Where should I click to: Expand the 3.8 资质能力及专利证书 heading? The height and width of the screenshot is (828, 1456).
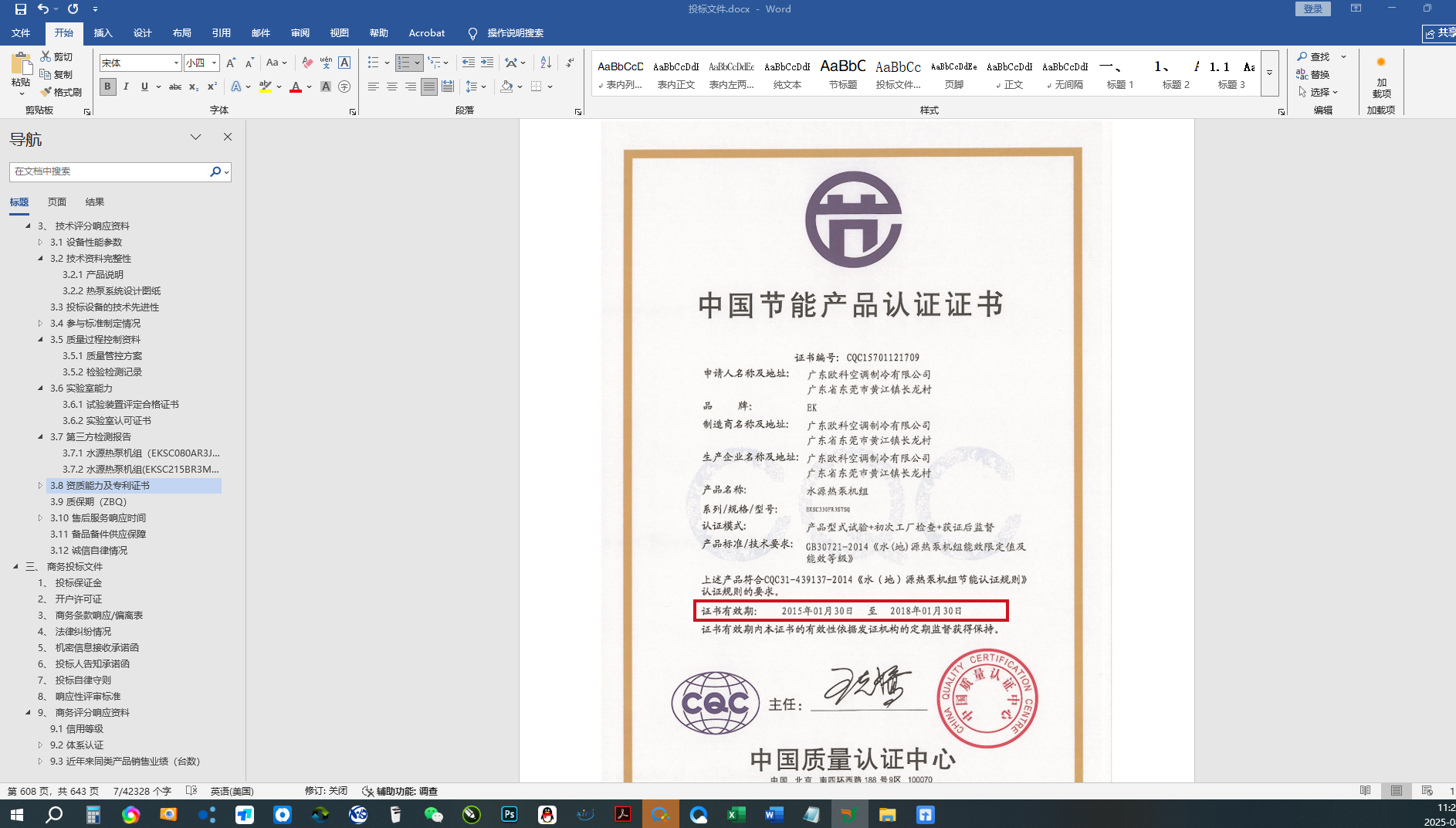[40, 485]
